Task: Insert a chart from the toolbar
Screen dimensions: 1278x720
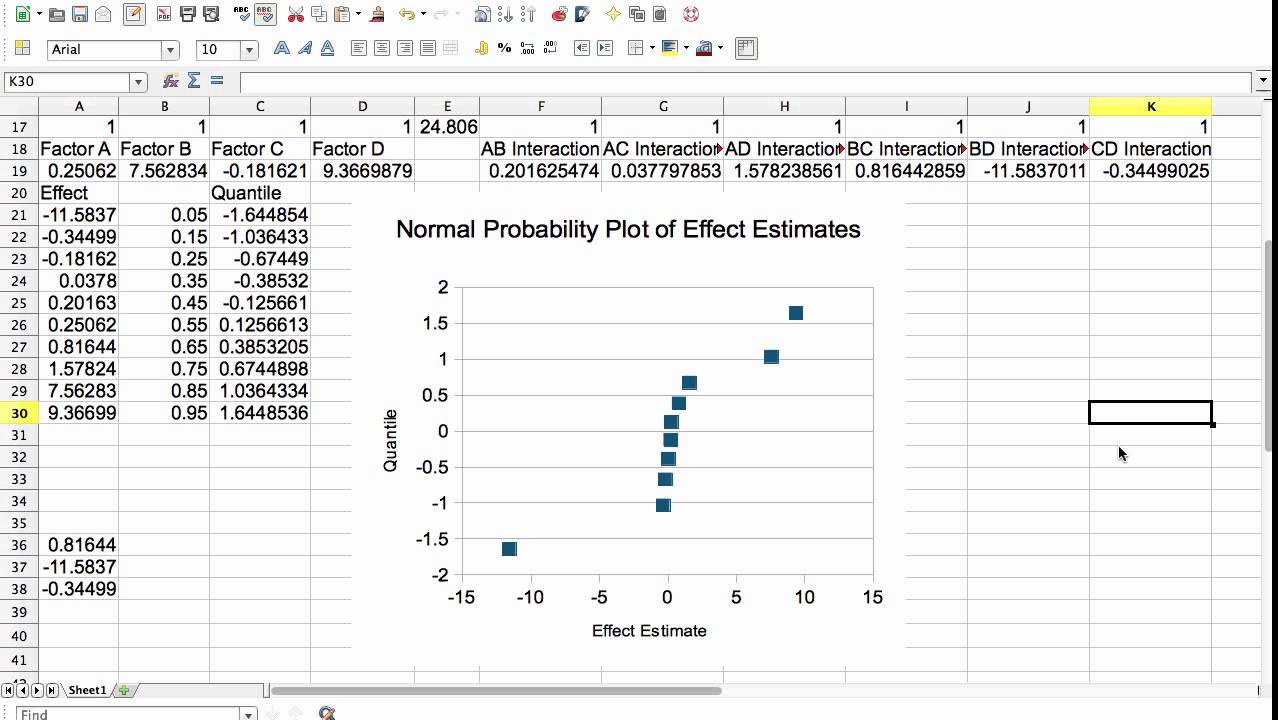Action: [559, 14]
